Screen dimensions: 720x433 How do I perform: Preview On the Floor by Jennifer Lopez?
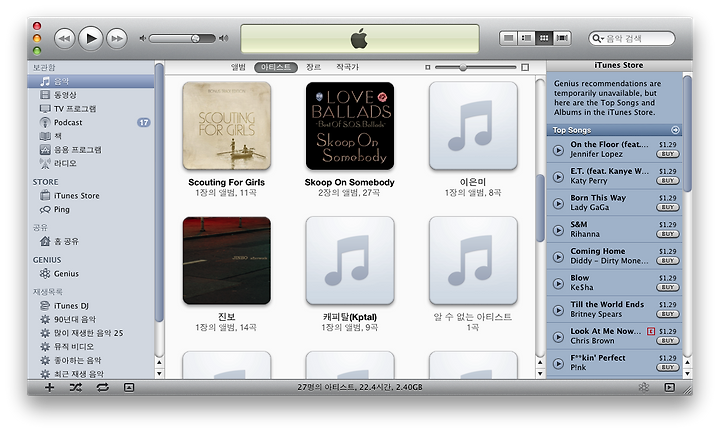pyautogui.click(x=558, y=150)
